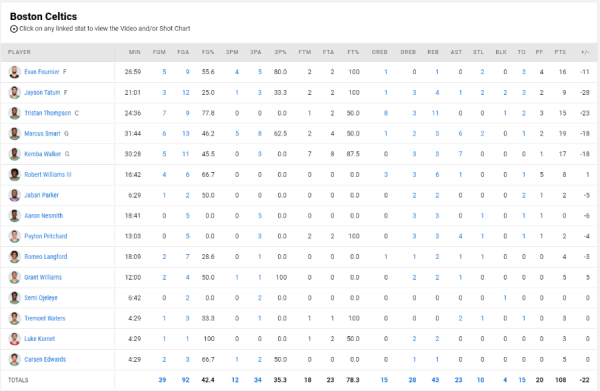View team total 43 rebounds
Screen dimensions: 600x391
(x=435, y=380)
